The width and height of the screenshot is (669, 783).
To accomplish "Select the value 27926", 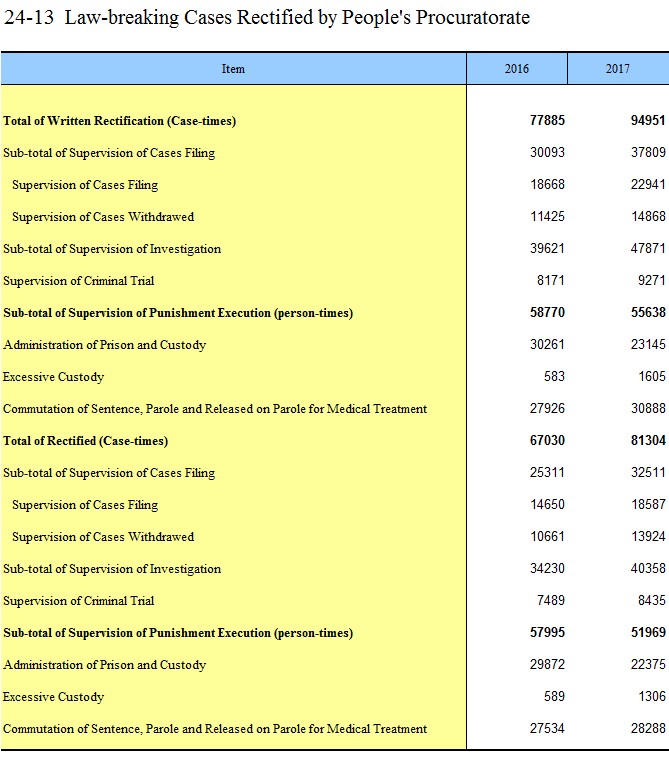I will pyautogui.click(x=547, y=408).
